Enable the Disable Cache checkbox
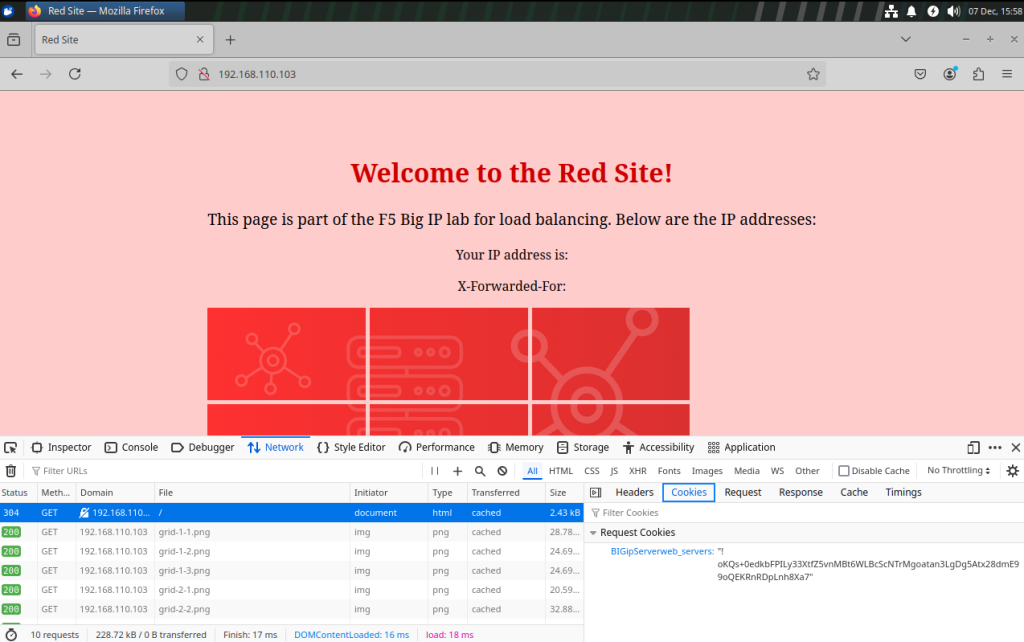The image size is (1024, 642). point(844,471)
